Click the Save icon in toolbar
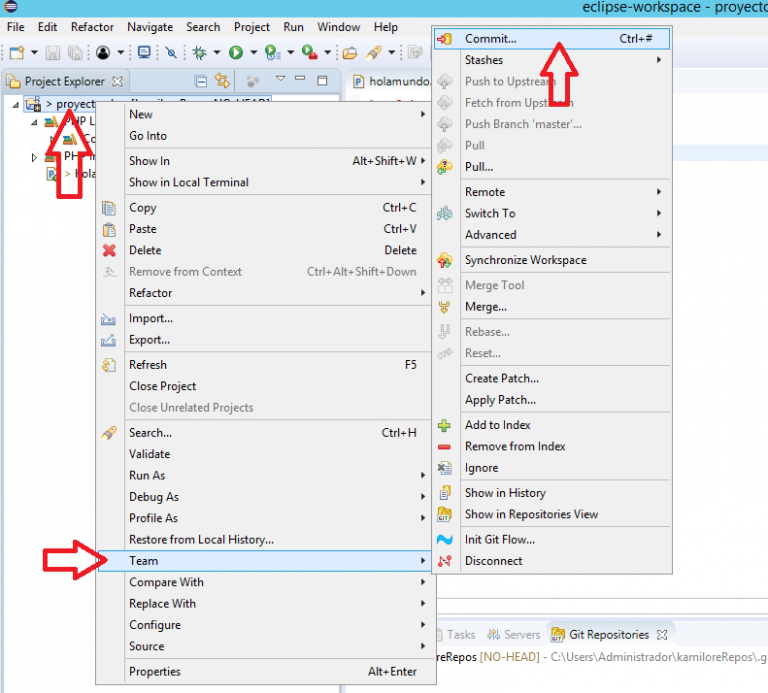768x693 pixels. (x=53, y=52)
